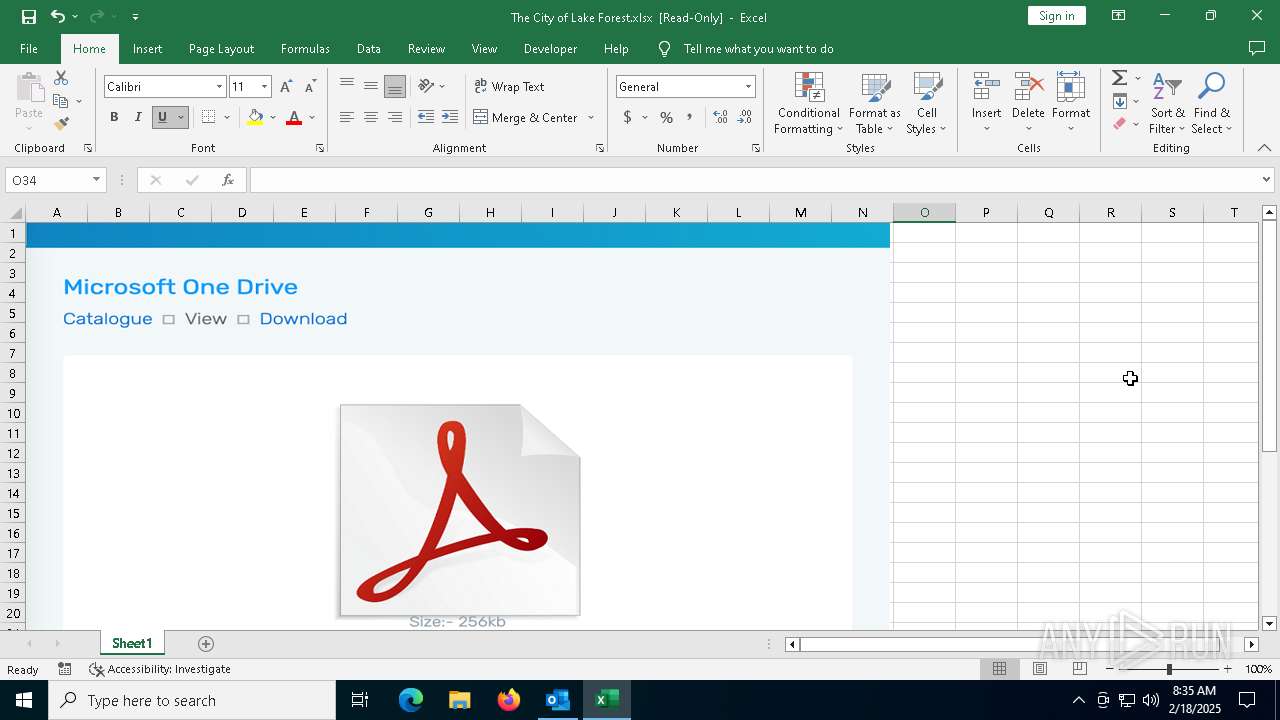This screenshot has height=720, width=1280.
Task: Expand the Name Box dropdown
Action: tap(96, 180)
